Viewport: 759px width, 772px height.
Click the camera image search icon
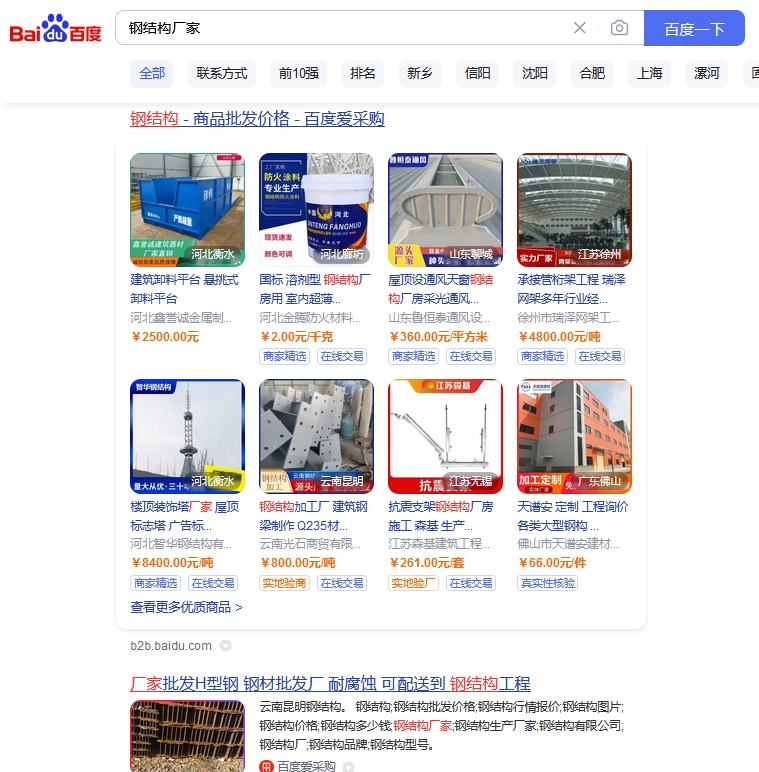(619, 28)
